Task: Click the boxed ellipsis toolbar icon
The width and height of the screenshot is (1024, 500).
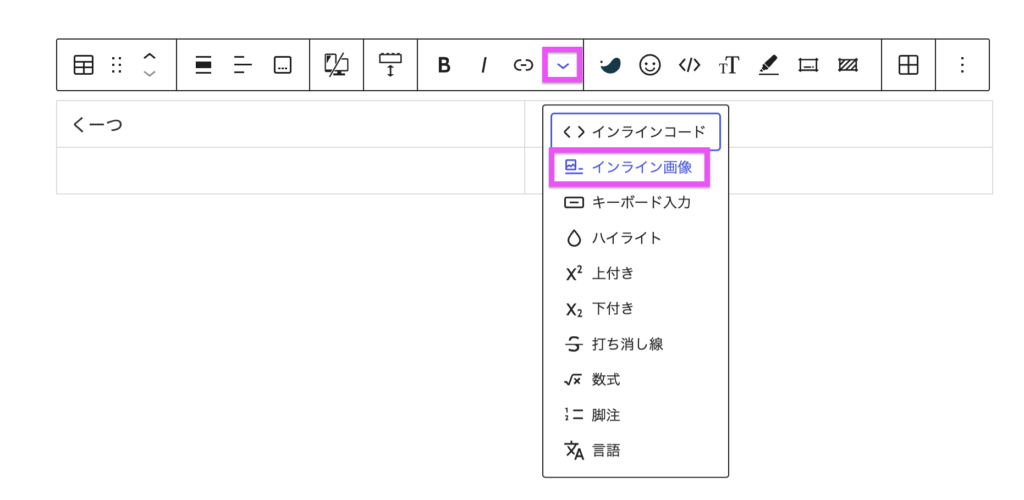Action: coord(282,65)
